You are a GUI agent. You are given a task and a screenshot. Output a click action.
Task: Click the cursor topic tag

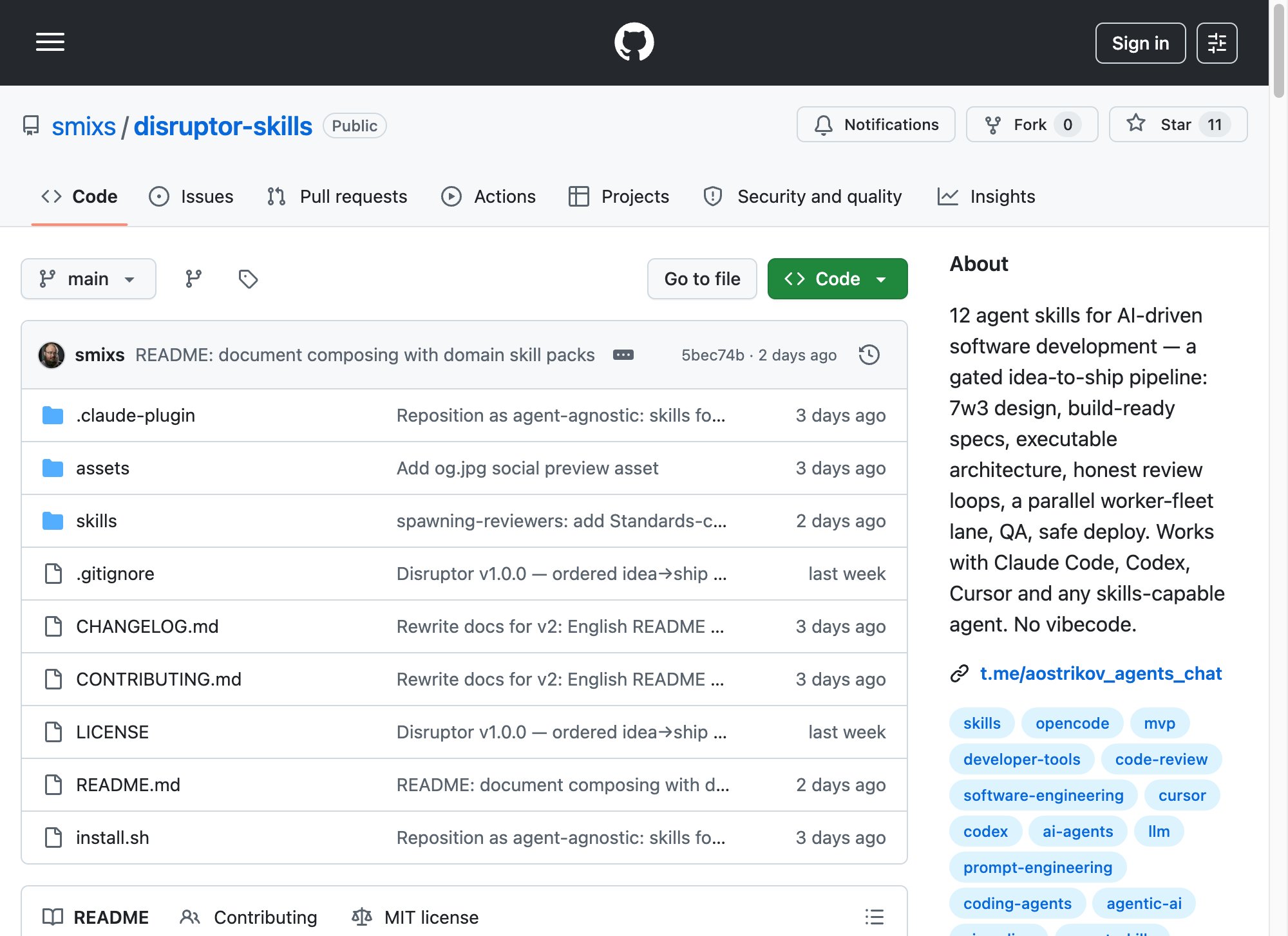pyautogui.click(x=1182, y=795)
